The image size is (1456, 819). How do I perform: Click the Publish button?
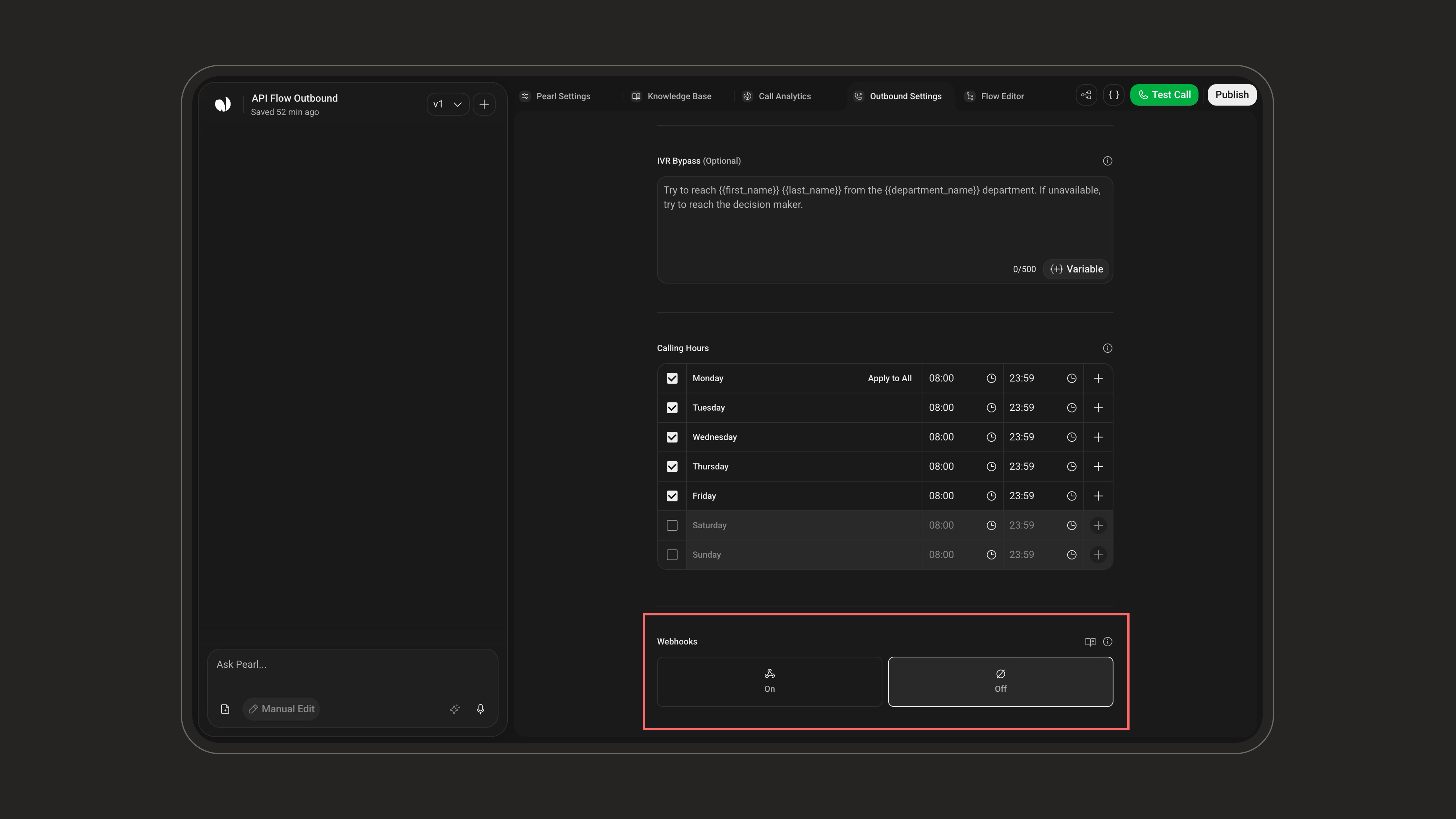coord(1232,95)
